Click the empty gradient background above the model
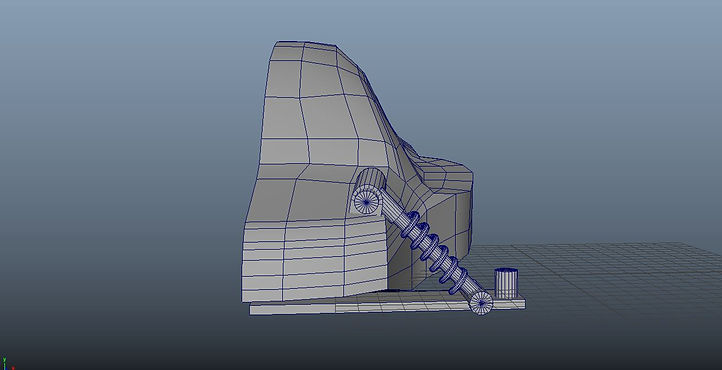This screenshot has width=722, height=370. tap(359, 18)
